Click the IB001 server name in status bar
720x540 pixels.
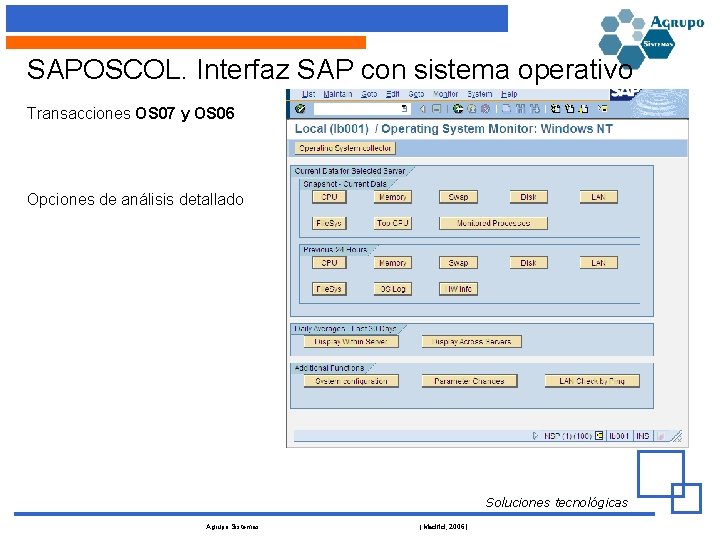point(619,436)
